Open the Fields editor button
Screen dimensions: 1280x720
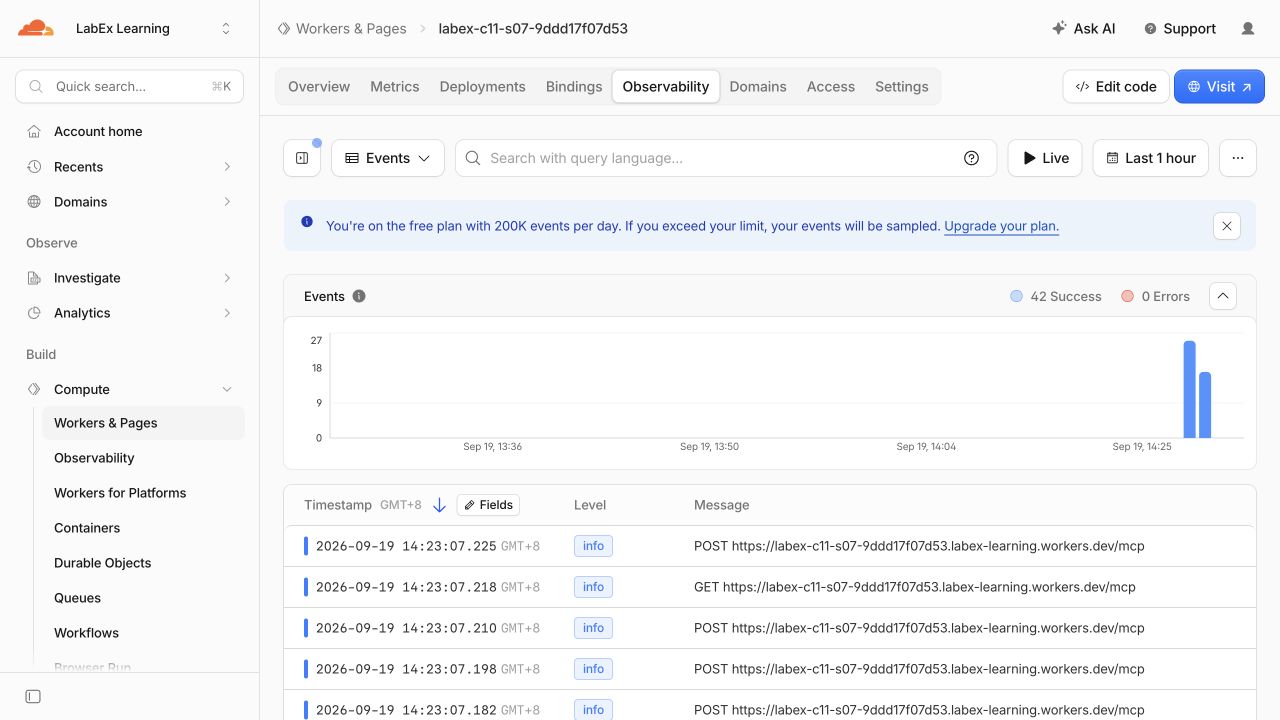tap(488, 505)
